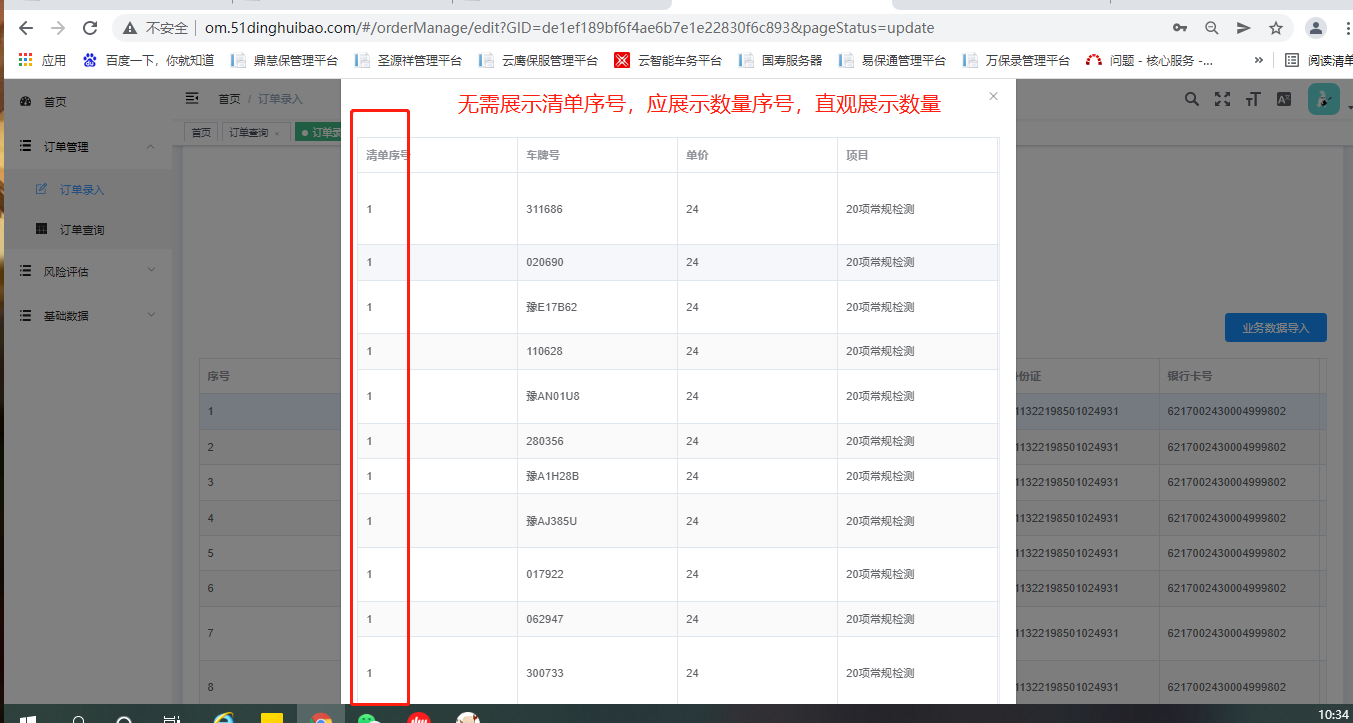Expand the 风险评估 sidebar menu
Image resolution: width=1353 pixels, height=723 pixels.
point(87,271)
